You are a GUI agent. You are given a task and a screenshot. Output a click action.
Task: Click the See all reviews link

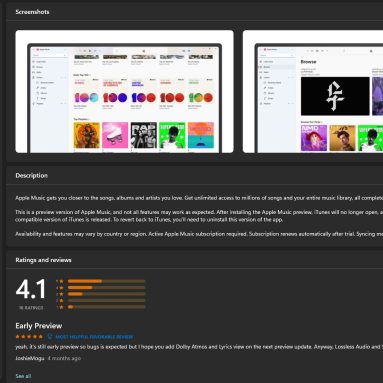[x=23, y=376]
